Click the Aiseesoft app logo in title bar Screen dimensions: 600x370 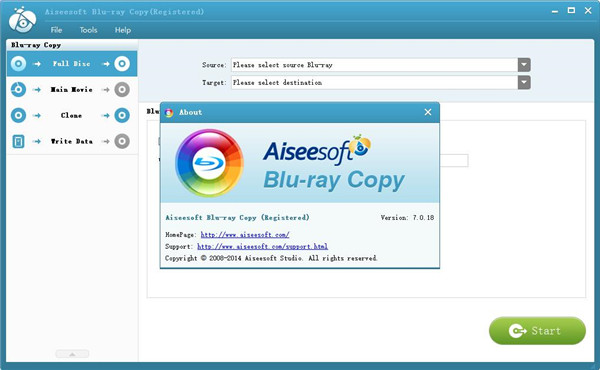[23, 20]
